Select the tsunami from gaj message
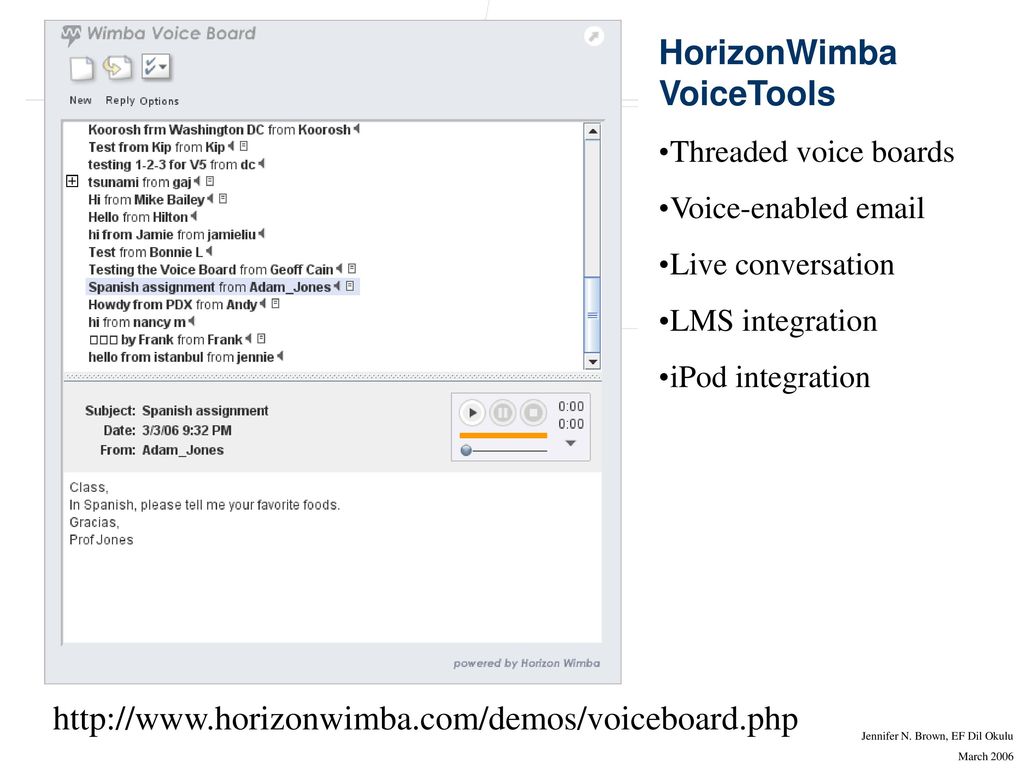The width and height of the screenshot is (1024, 768). tap(151, 182)
